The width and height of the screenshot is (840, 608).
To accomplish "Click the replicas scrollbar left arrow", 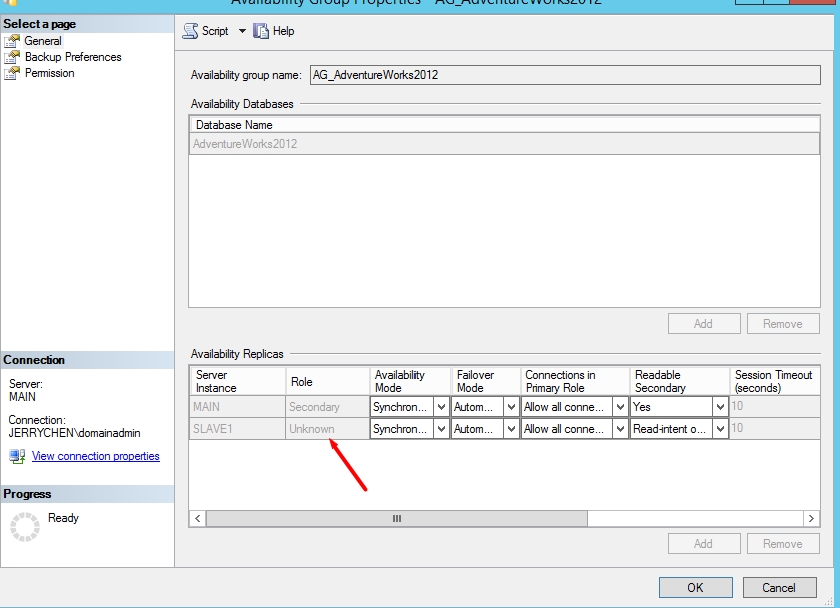I will 198,519.
